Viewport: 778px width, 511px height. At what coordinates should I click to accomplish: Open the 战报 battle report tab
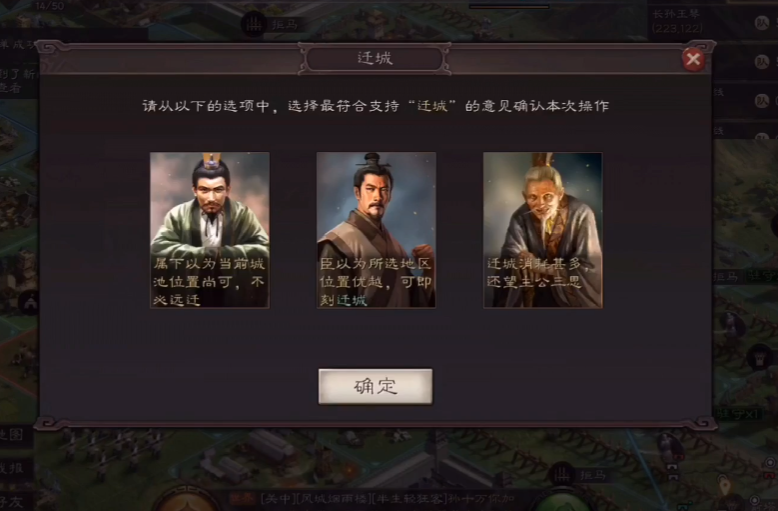click(x=11, y=468)
